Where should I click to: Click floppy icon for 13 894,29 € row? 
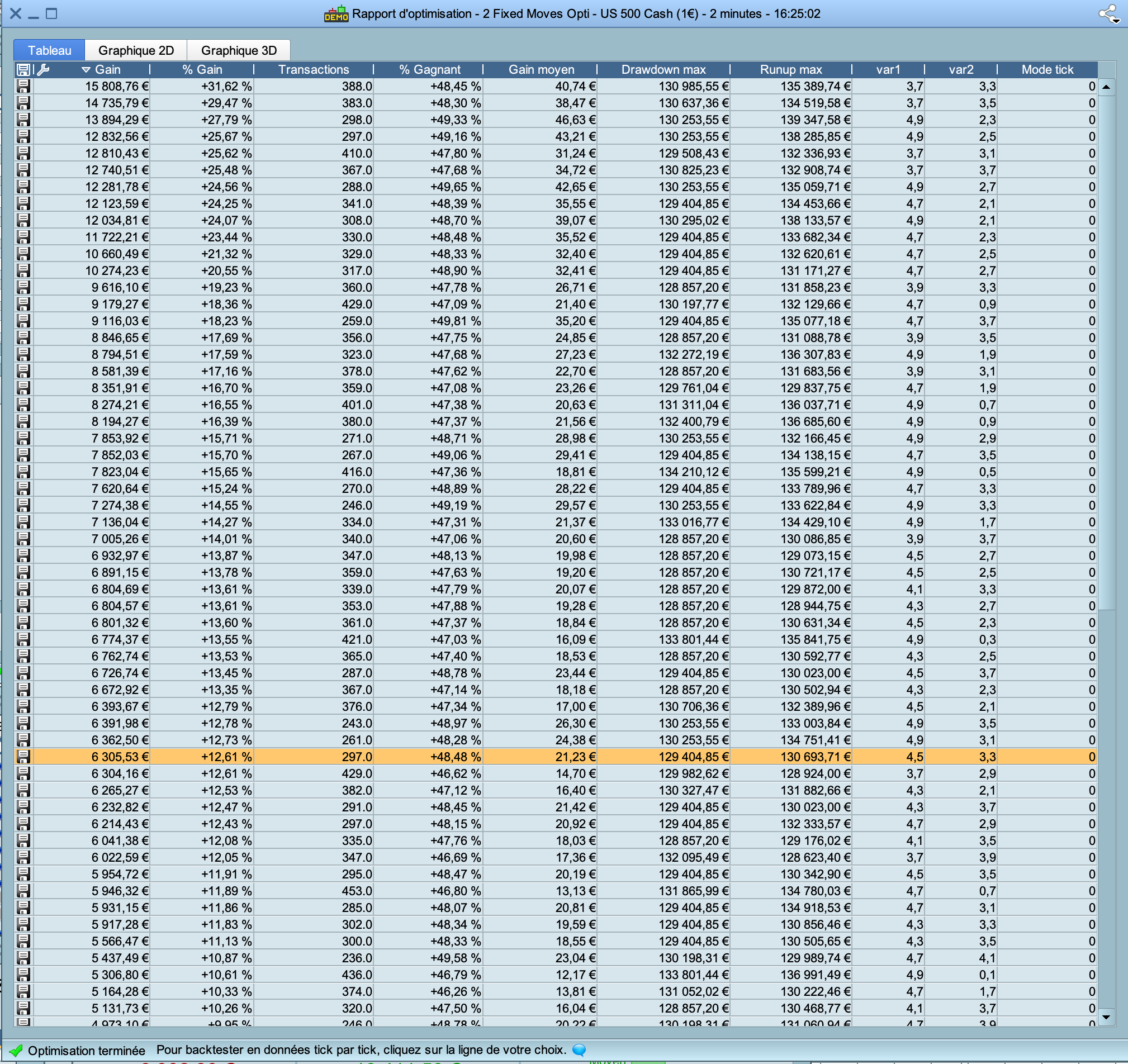coord(23,120)
